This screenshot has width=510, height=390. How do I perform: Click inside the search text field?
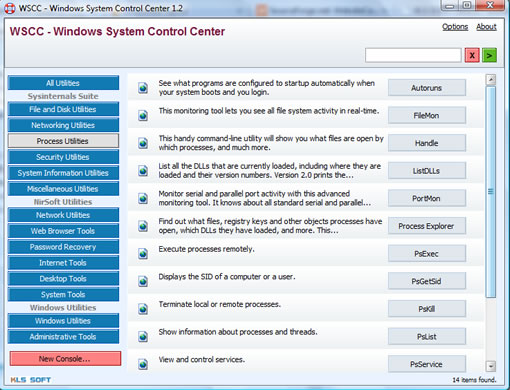[x=413, y=55]
